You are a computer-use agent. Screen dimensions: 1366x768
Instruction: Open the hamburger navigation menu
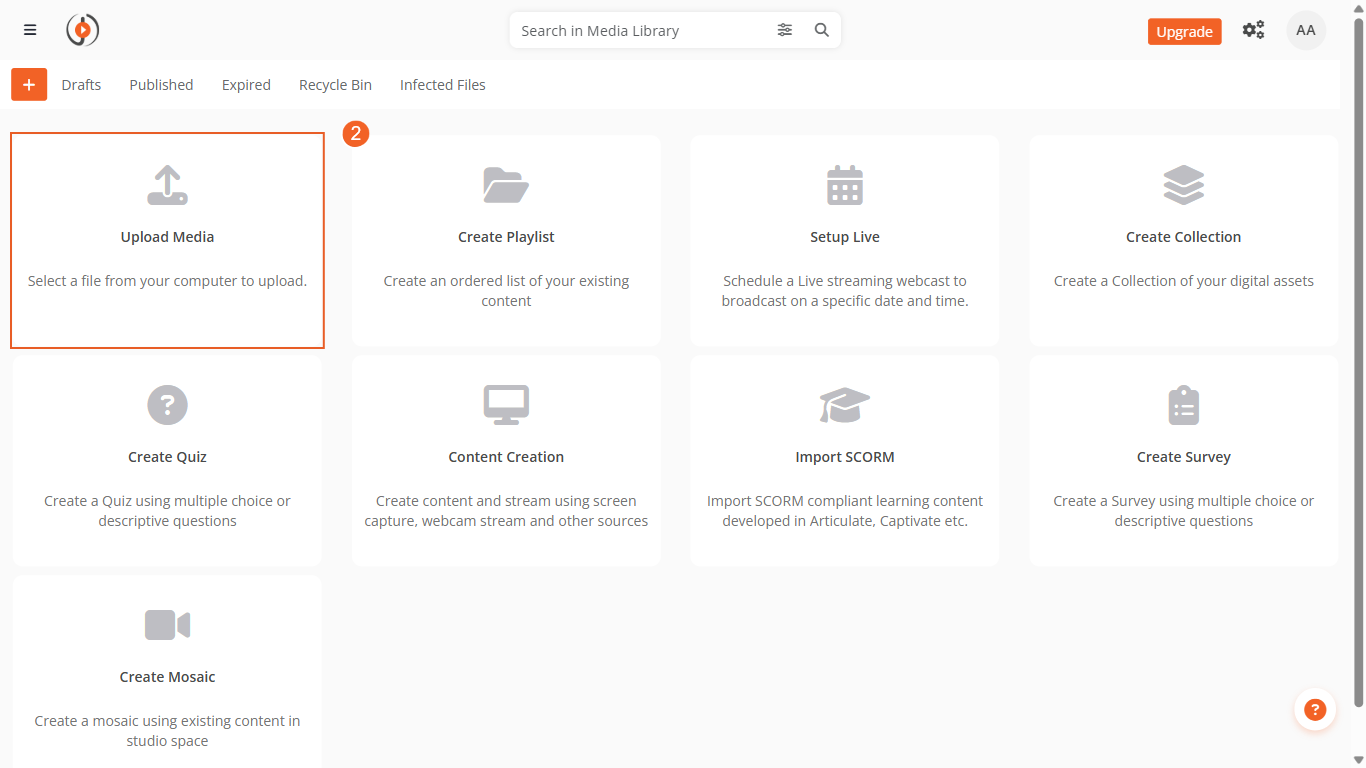(x=30, y=30)
